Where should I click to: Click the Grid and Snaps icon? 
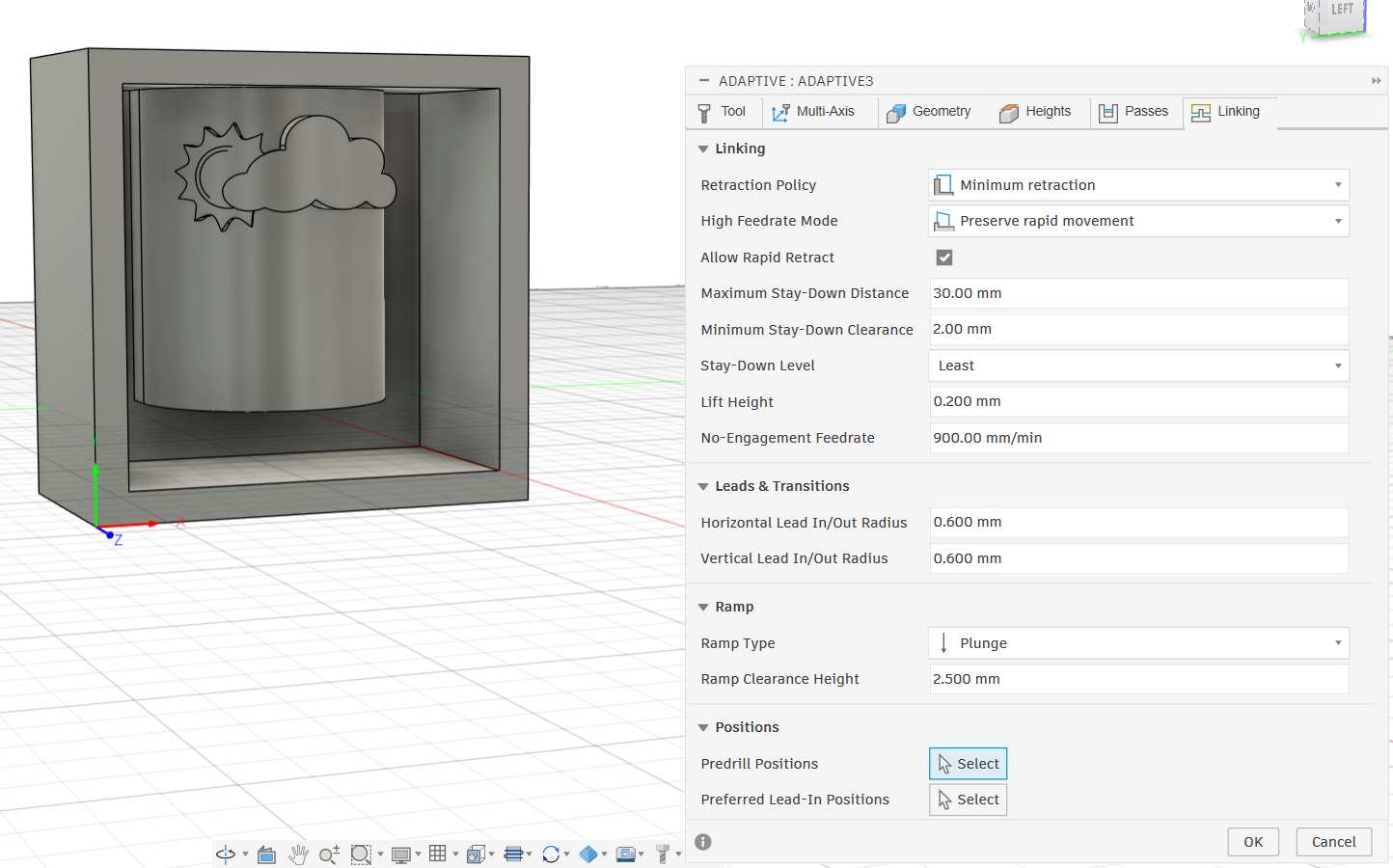pyautogui.click(x=437, y=854)
